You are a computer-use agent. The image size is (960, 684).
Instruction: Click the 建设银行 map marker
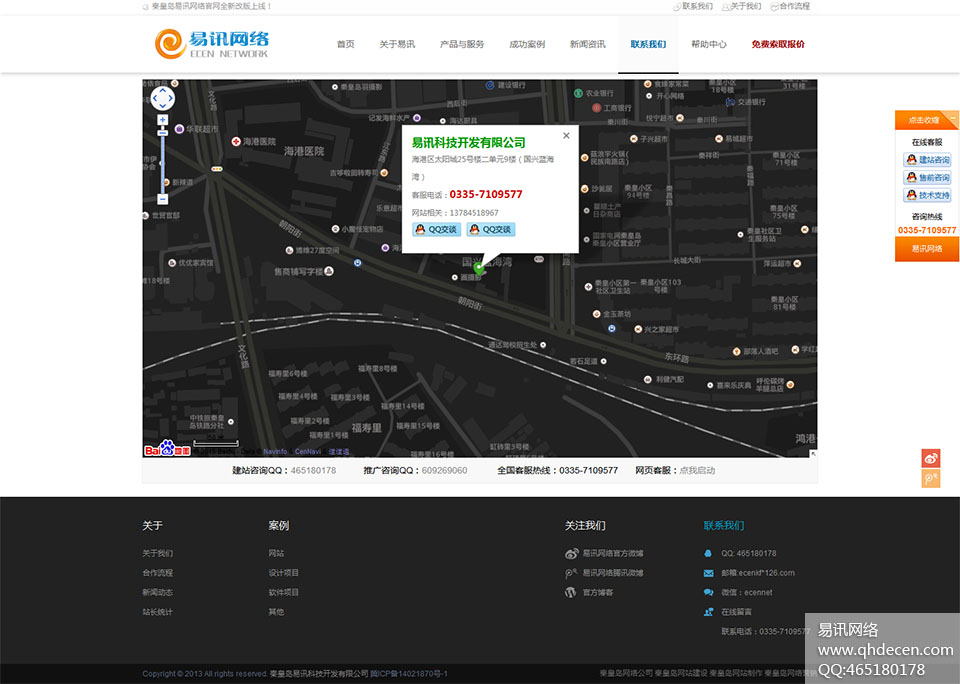click(x=490, y=85)
